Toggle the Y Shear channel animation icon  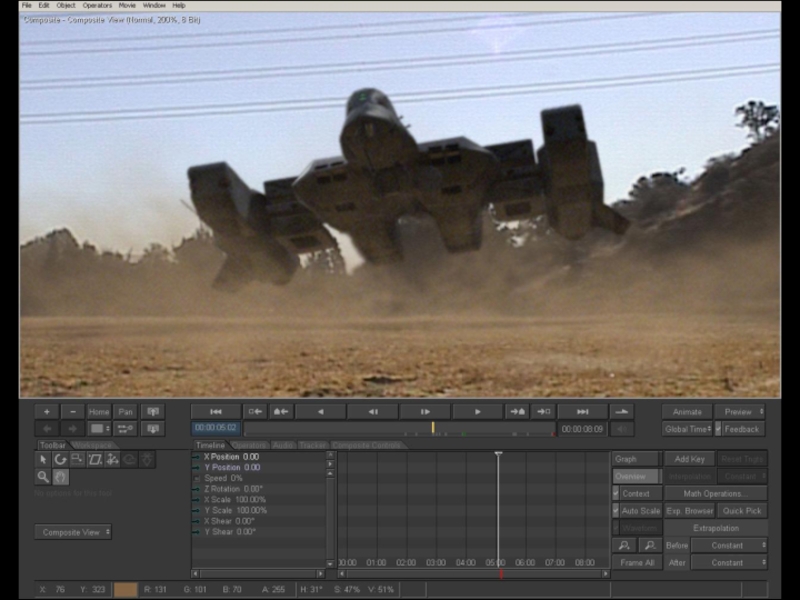(196, 532)
